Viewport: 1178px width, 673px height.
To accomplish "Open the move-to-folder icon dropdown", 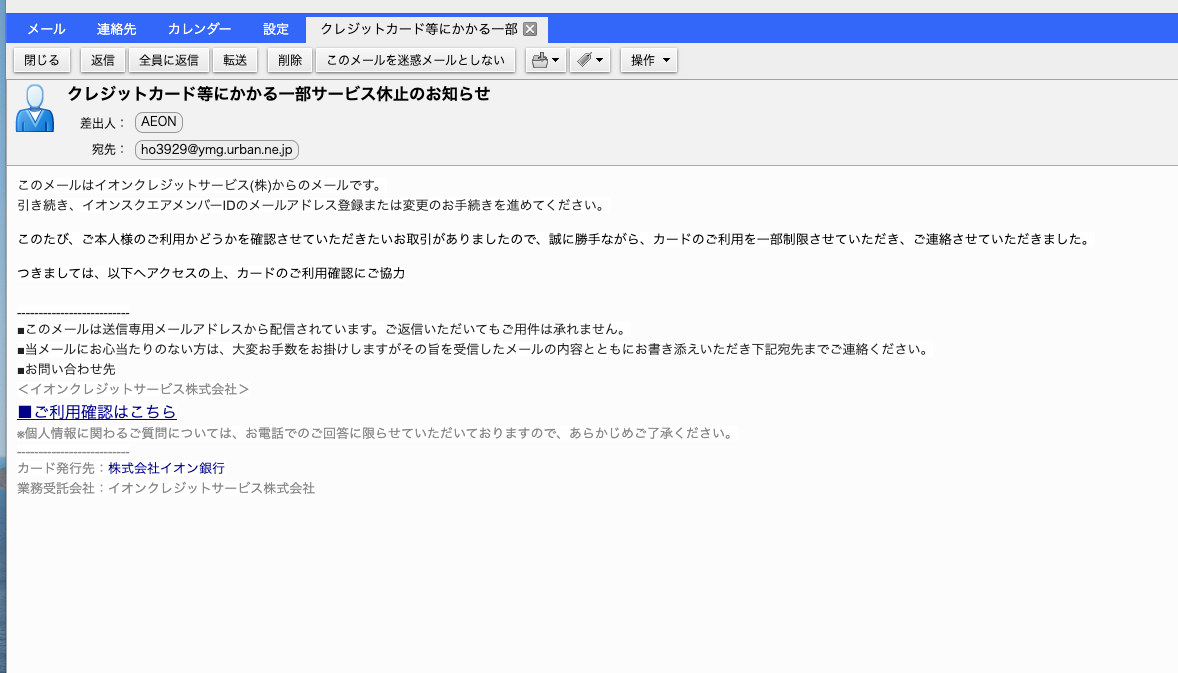I will 545,60.
